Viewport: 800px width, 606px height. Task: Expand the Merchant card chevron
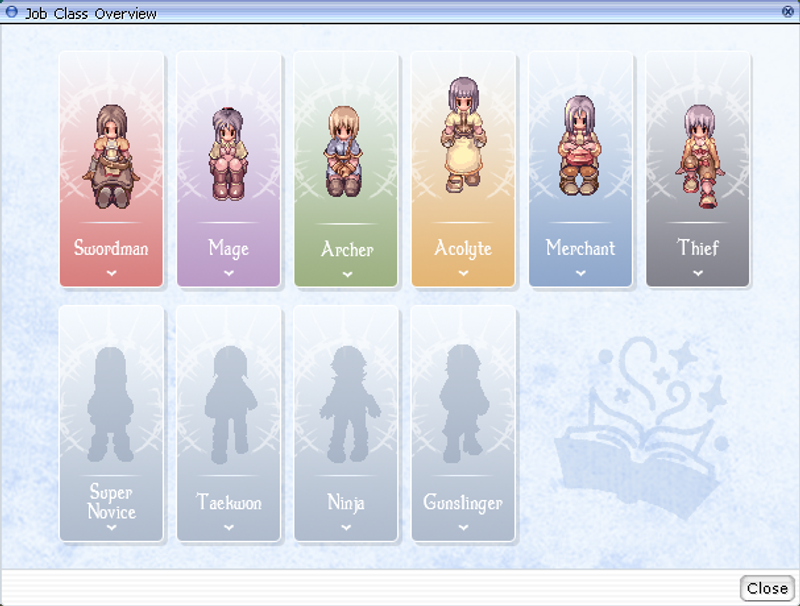pos(581,273)
